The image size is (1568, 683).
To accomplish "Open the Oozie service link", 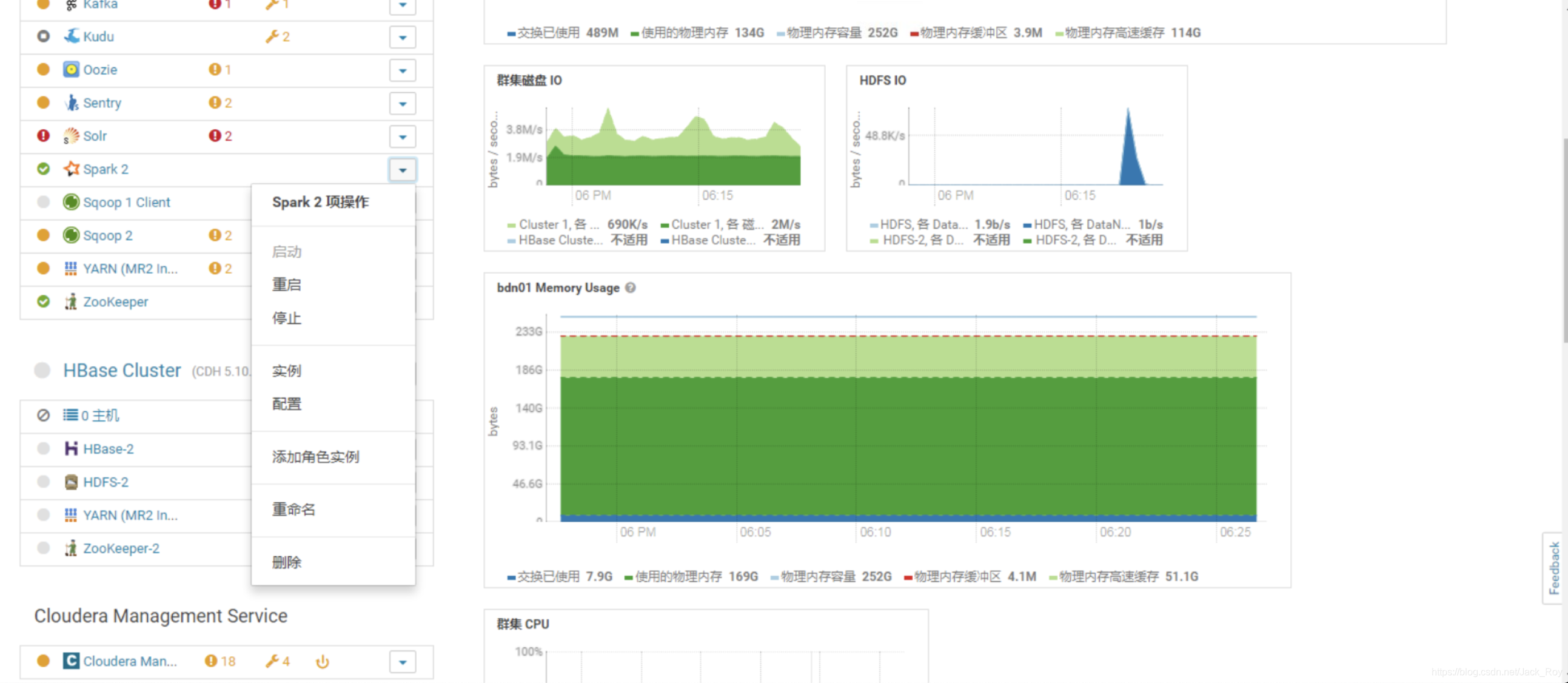I will coord(101,69).
